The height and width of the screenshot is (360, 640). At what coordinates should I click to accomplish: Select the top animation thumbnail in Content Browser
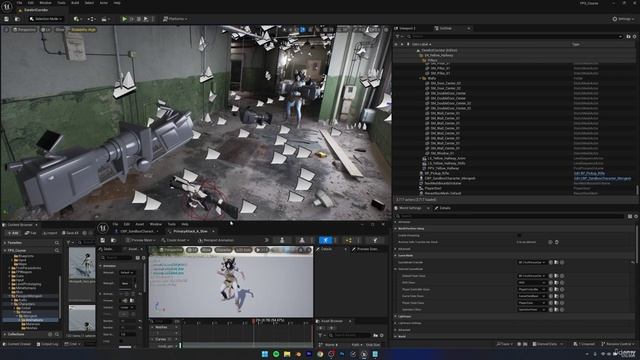[82, 263]
